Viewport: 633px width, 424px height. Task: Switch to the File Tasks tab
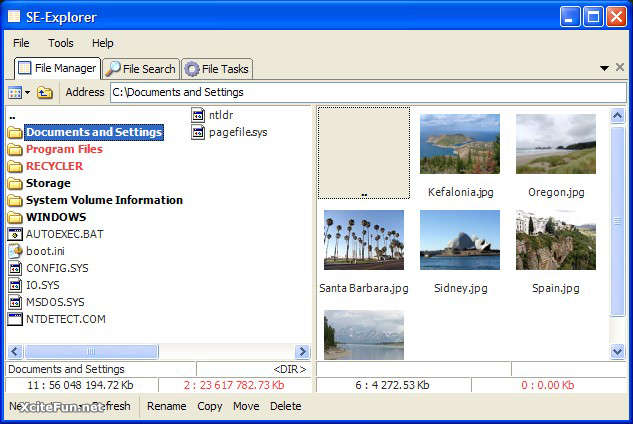click(217, 69)
